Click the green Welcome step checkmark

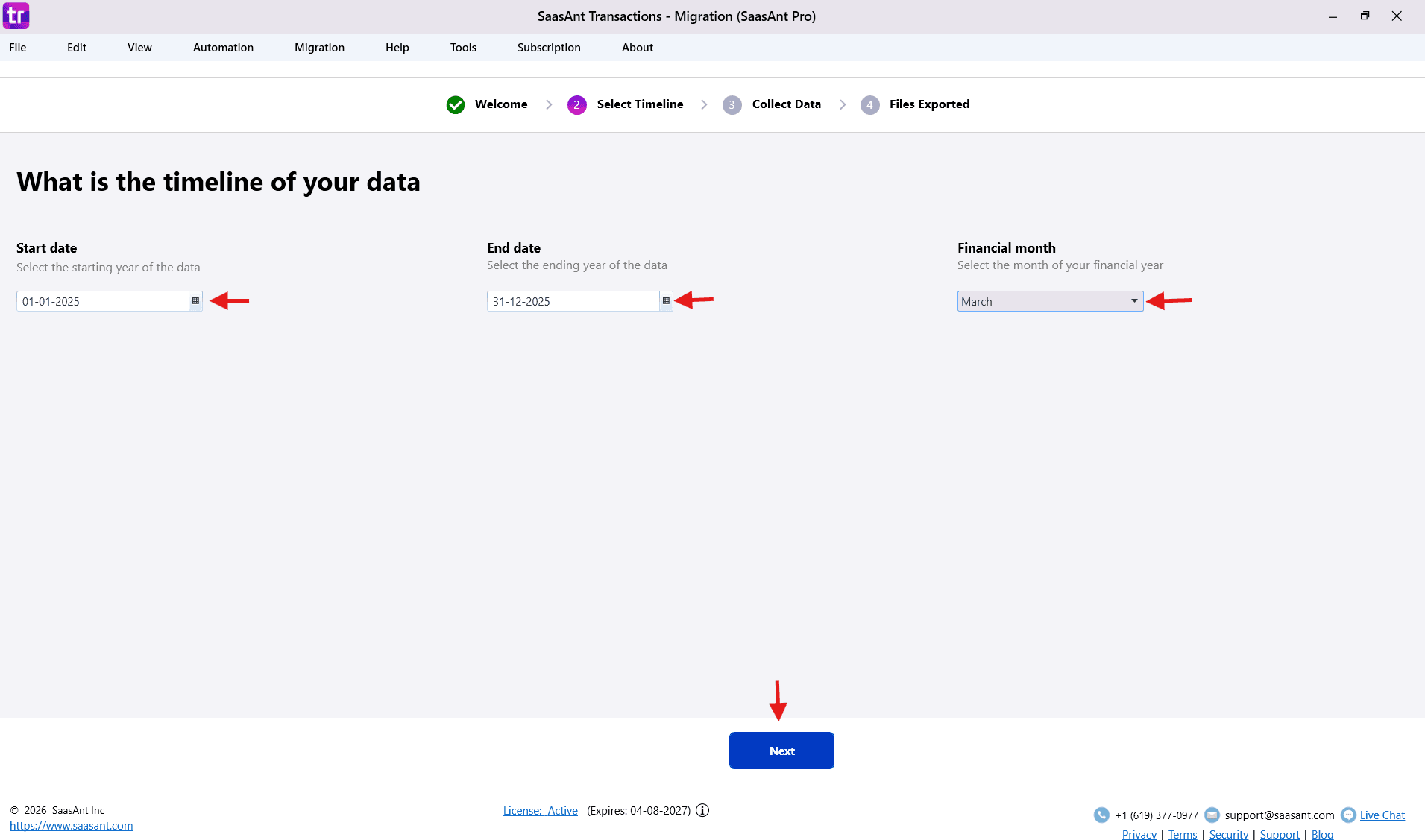(456, 104)
